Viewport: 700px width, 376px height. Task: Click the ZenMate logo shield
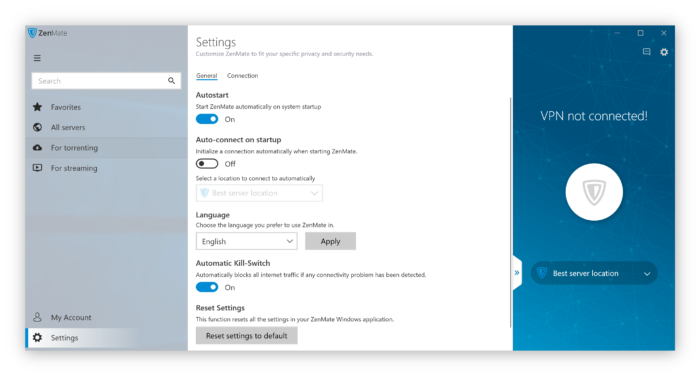pyautogui.click(x=32, y=33)
